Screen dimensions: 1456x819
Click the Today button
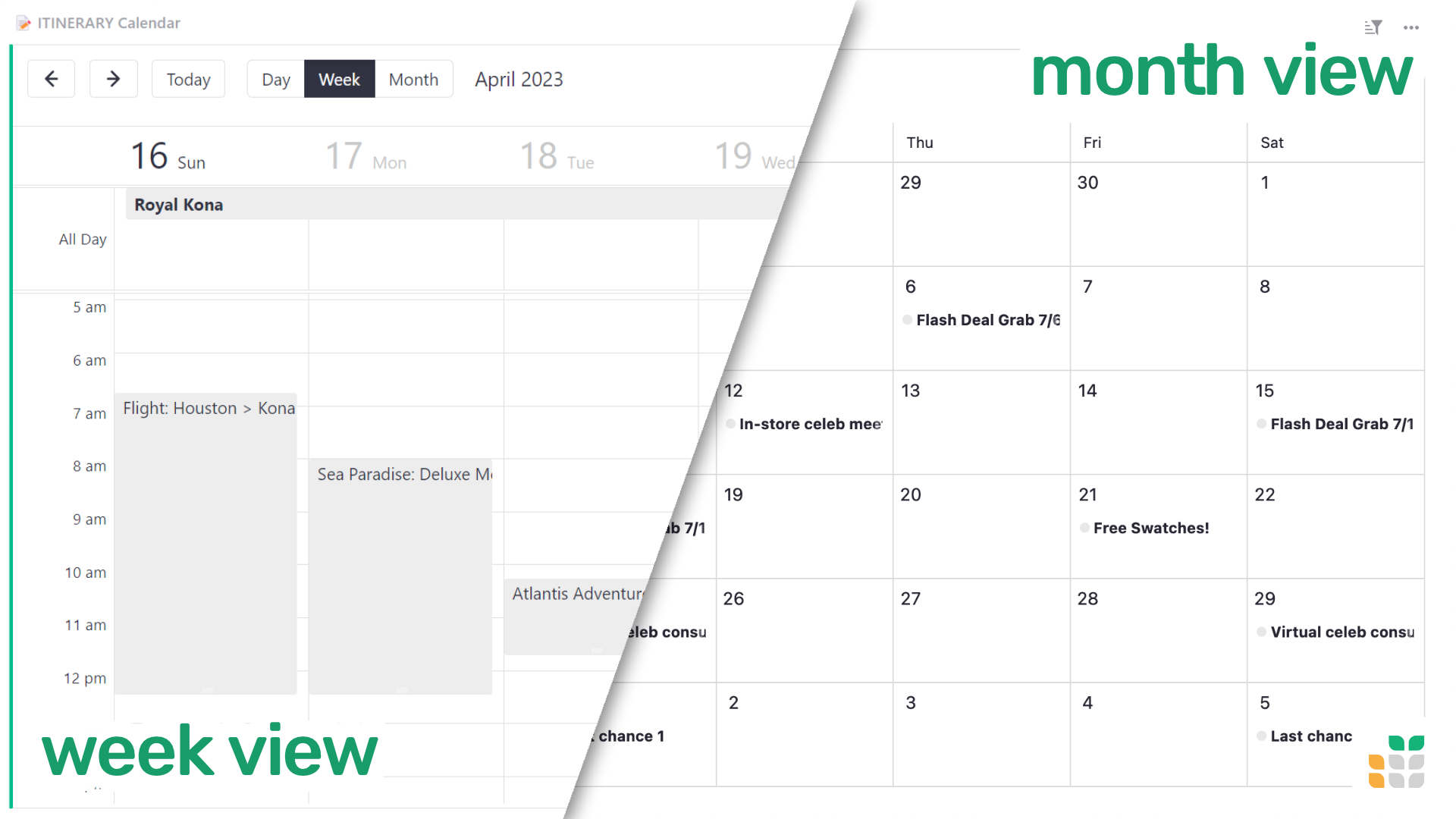[x=189, y=79]
